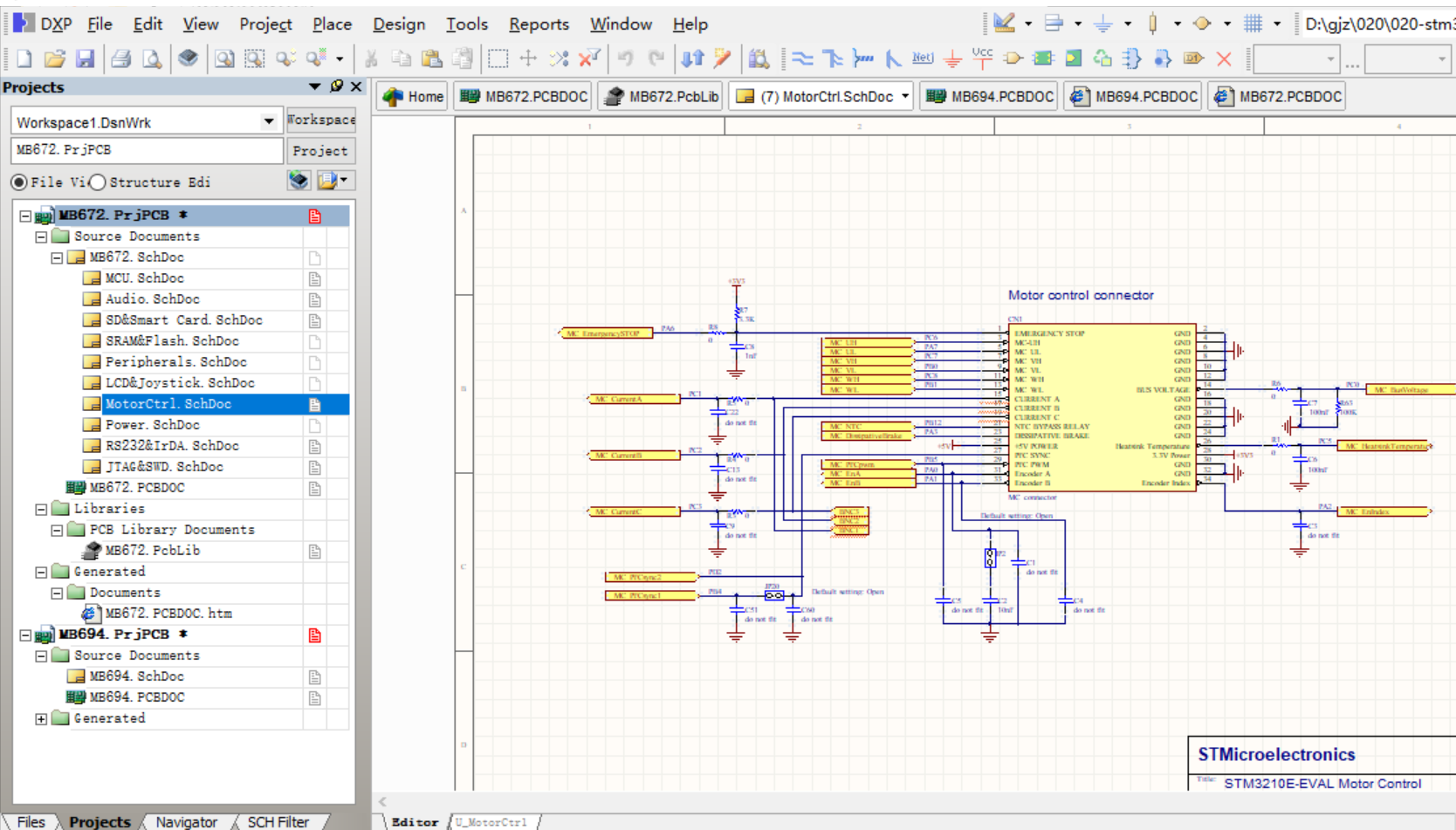
Task: Collapse the Libraries folder
Action: point(41,509)
